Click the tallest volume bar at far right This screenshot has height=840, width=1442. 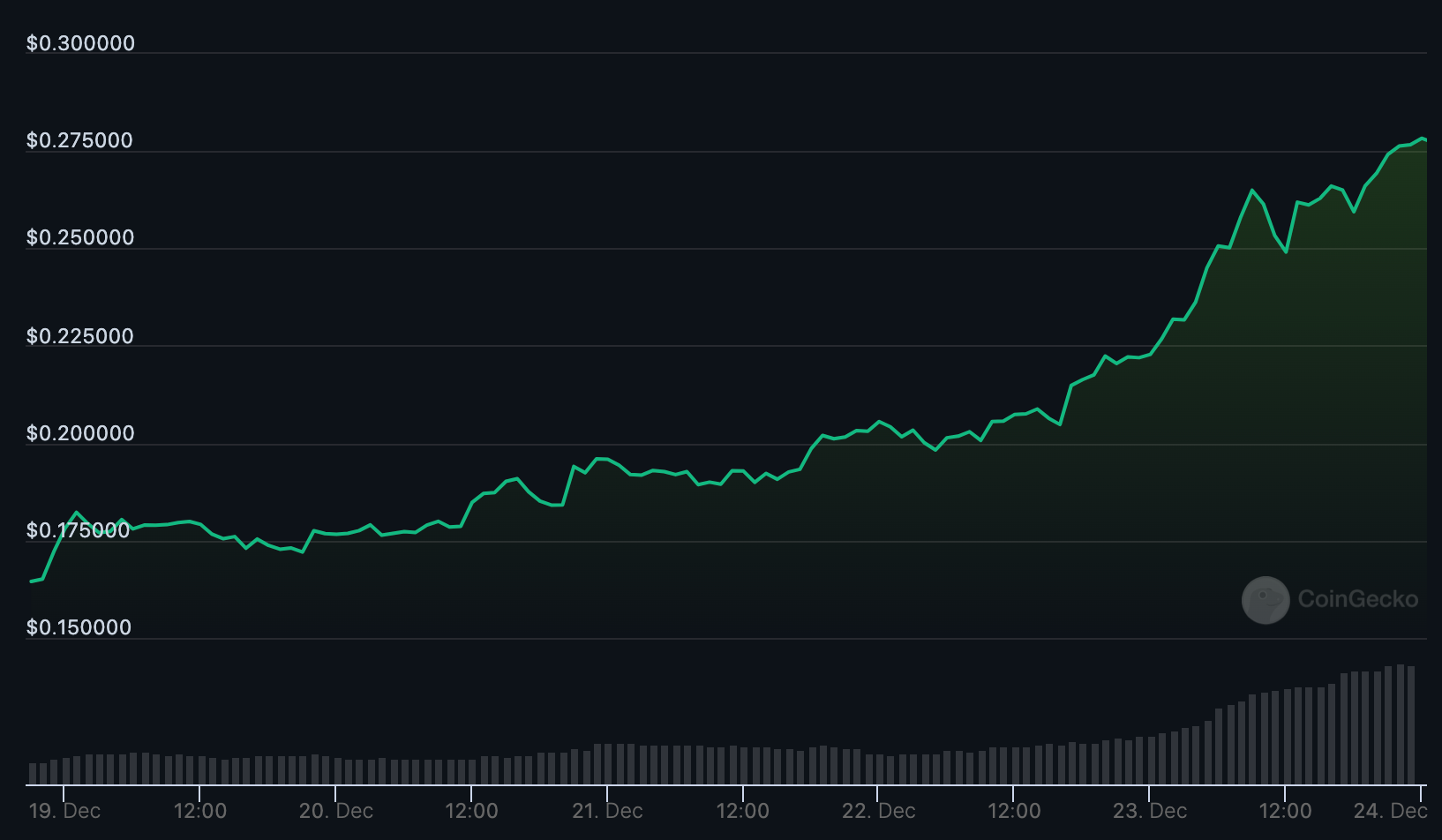(x=1400, y=724)
